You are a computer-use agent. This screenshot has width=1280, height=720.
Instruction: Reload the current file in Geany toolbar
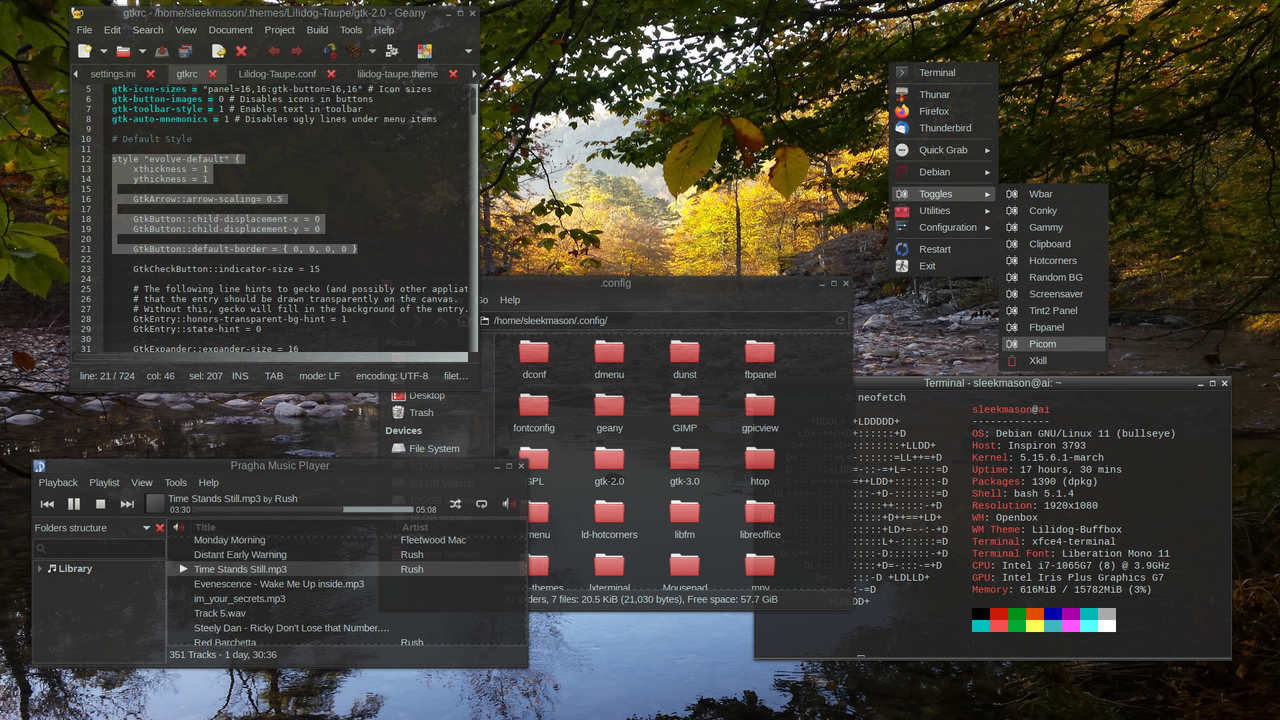point(218,51)
